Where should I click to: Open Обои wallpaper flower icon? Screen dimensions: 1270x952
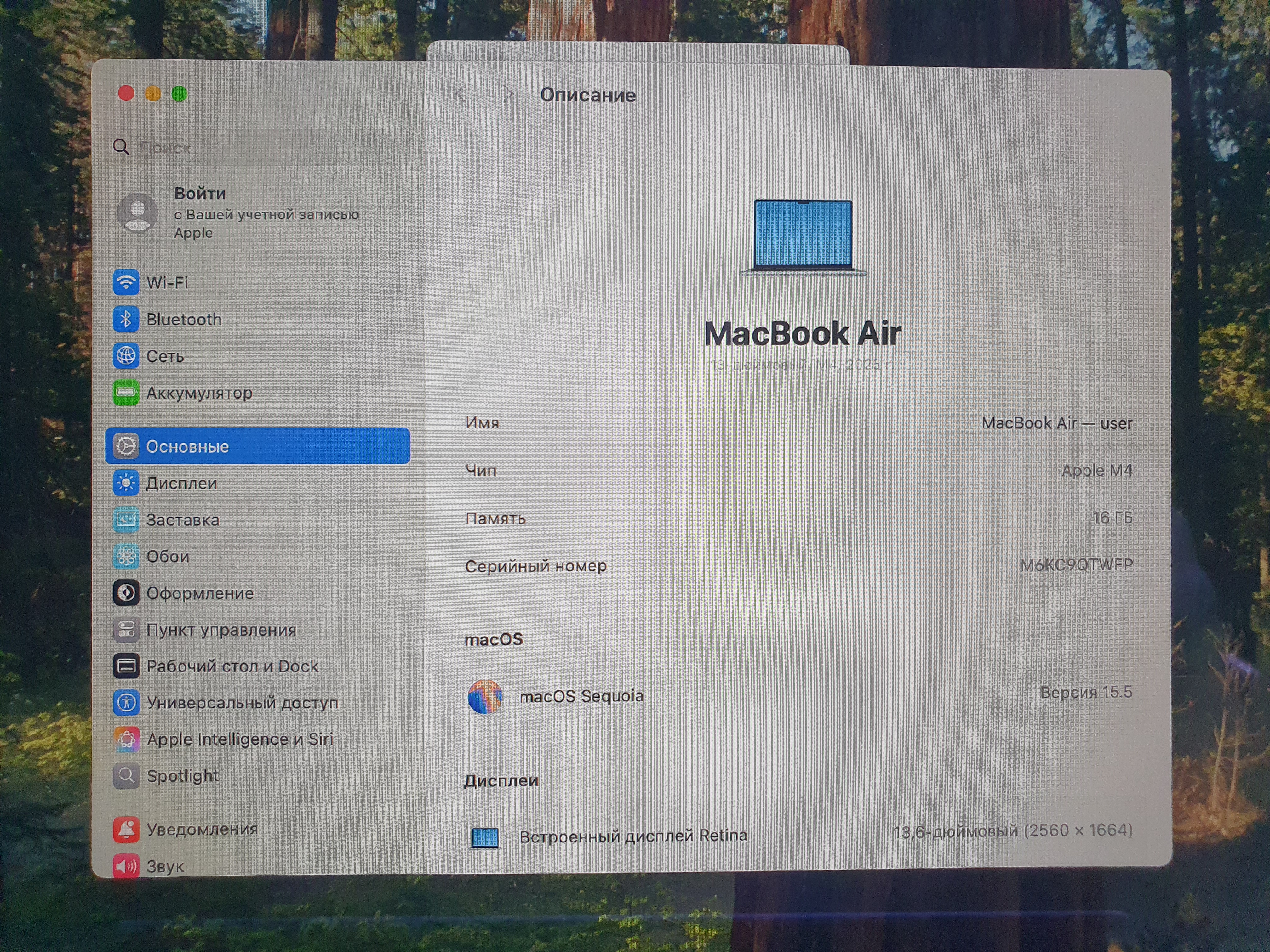126,556
